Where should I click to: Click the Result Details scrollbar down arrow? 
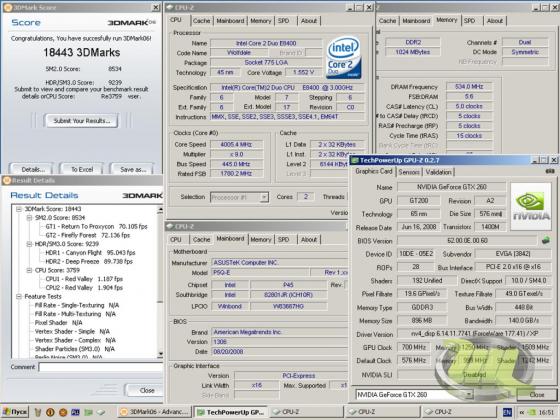tap(160, 354)
